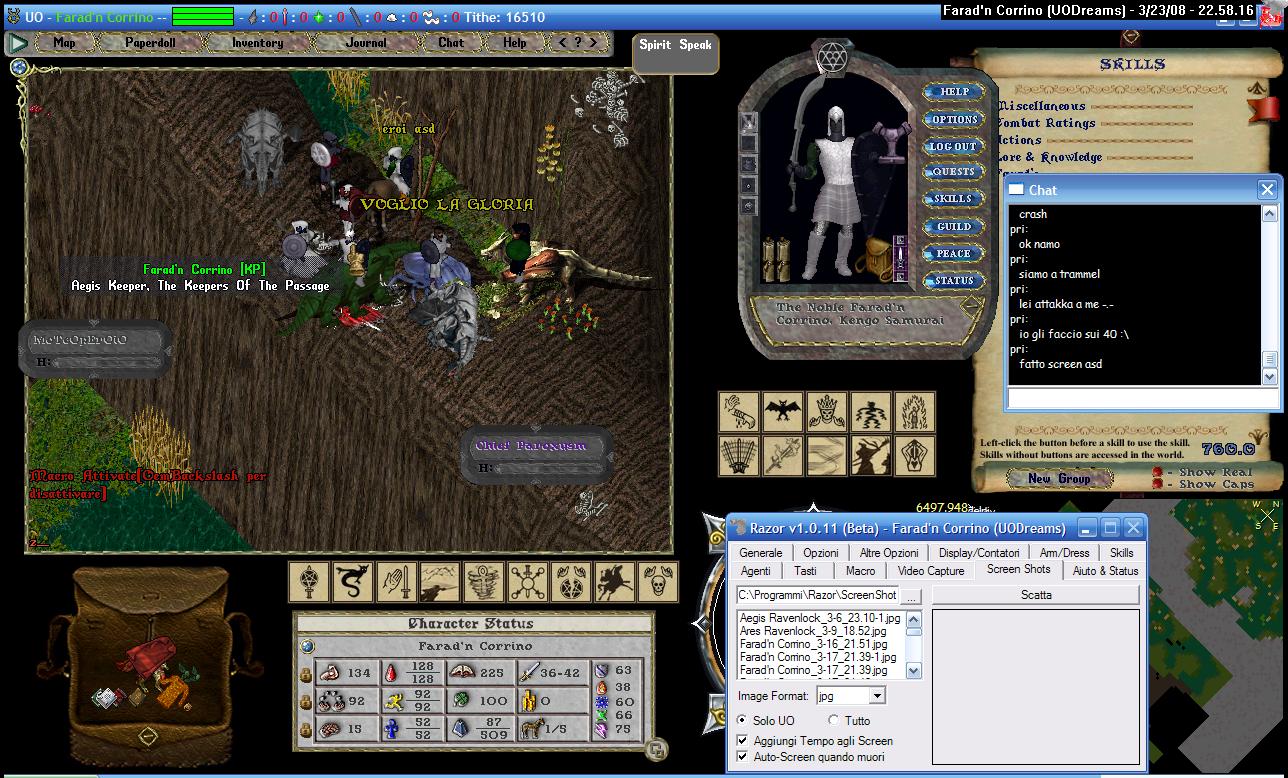Switch to the Macro tab in Razor
This screenshot has height=778, width=1288.
point(860,570)
